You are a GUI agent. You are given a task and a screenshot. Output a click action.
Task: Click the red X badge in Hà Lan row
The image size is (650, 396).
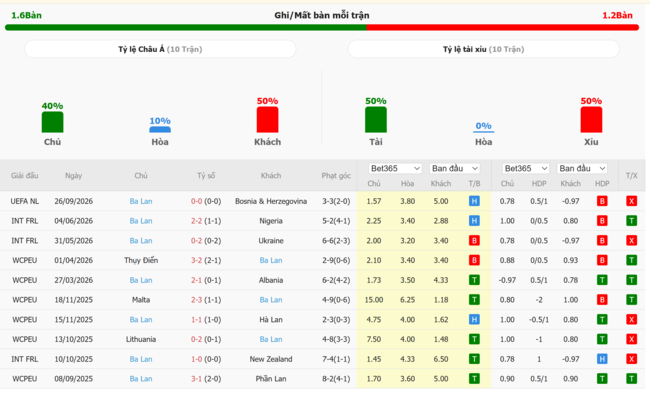tap(631, 319)
